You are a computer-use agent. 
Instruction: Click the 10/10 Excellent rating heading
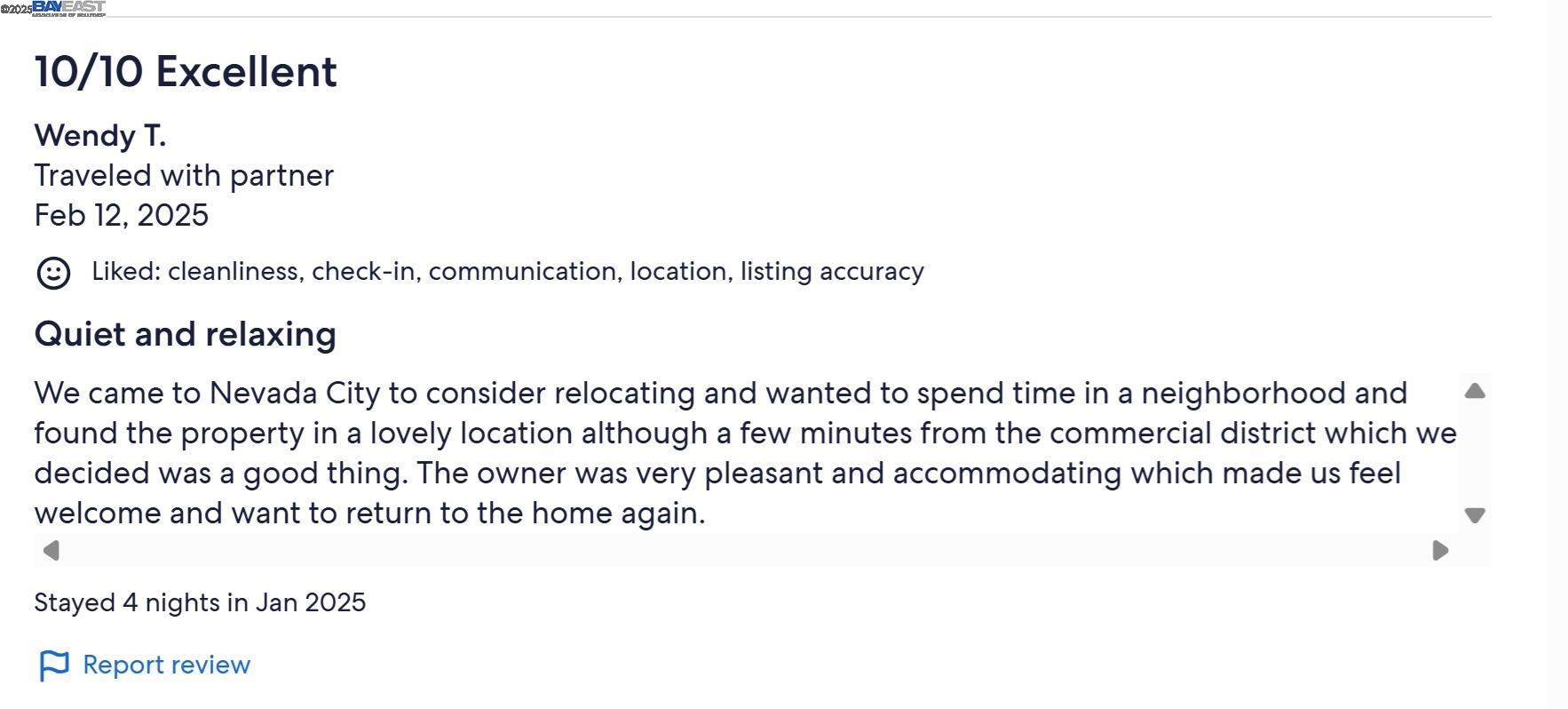186,71
